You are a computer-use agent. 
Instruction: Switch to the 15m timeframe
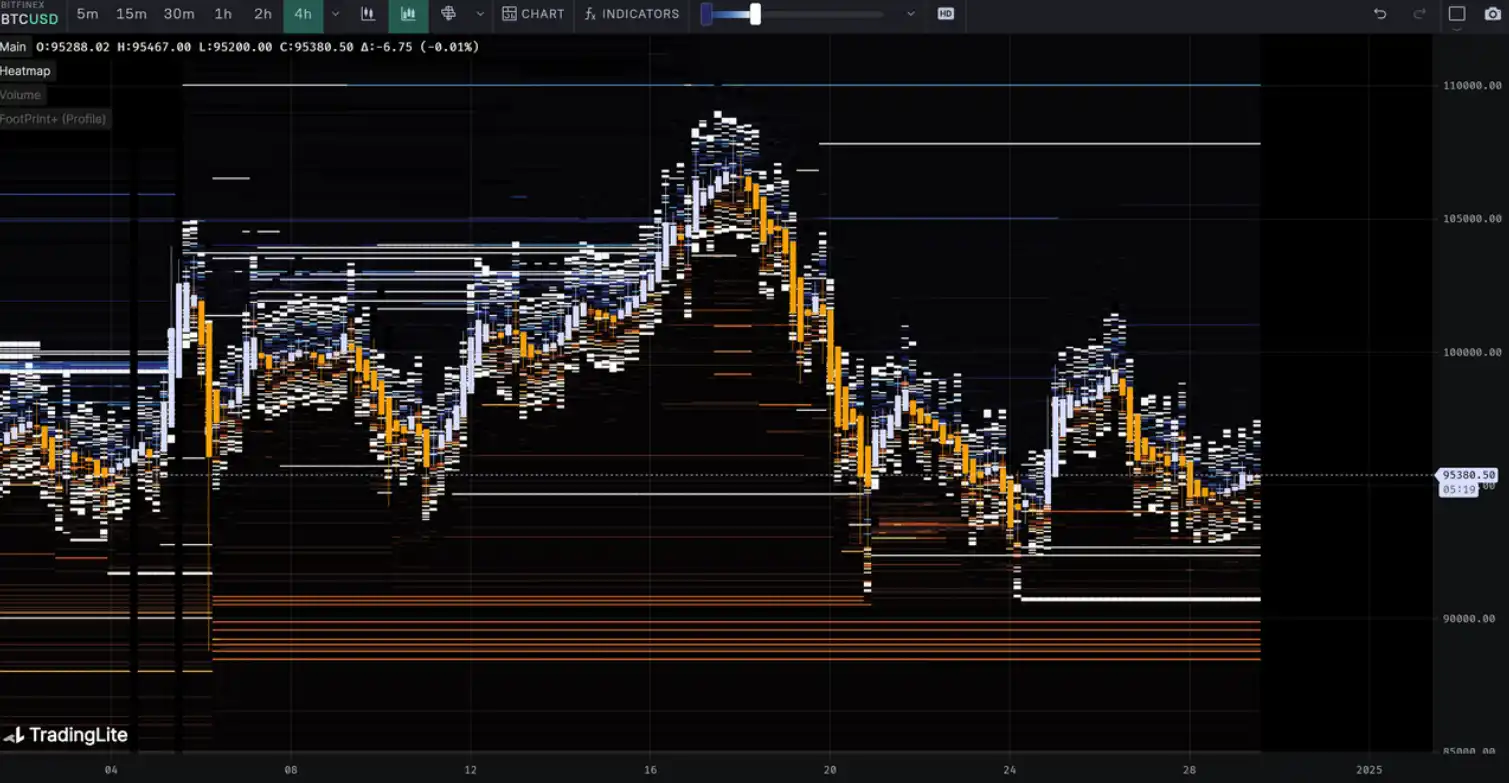tap(131, 14)
